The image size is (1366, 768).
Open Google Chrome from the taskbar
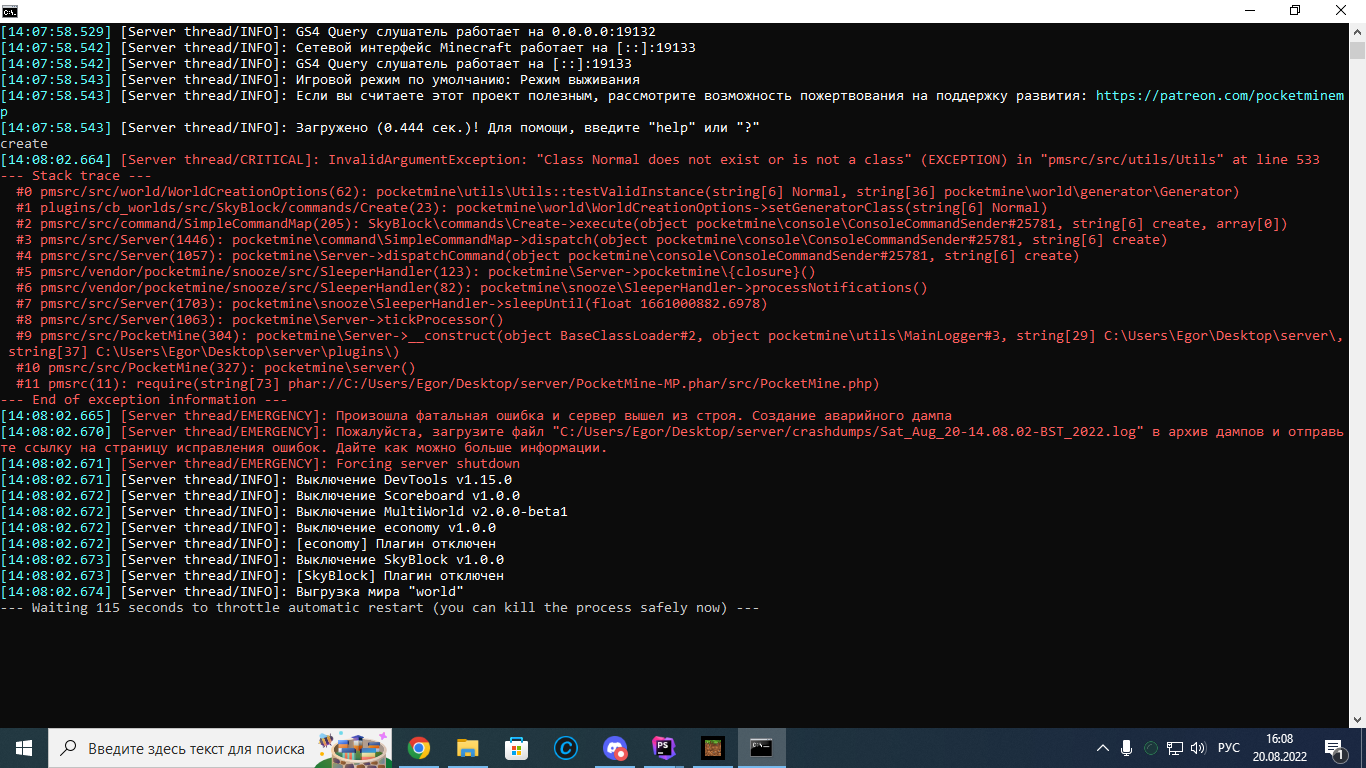419,748
